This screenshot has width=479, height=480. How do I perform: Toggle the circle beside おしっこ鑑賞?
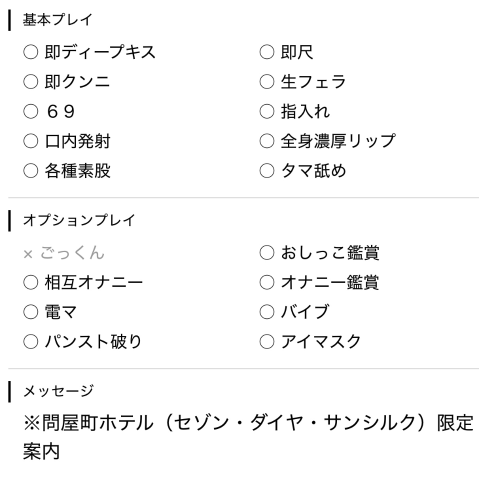point(267,253)
